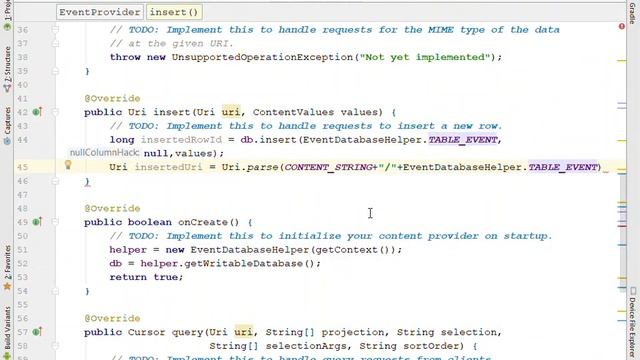Click the Captures tab icon
Viewport: 640px width, 360px height.
(x=7, y=140)
